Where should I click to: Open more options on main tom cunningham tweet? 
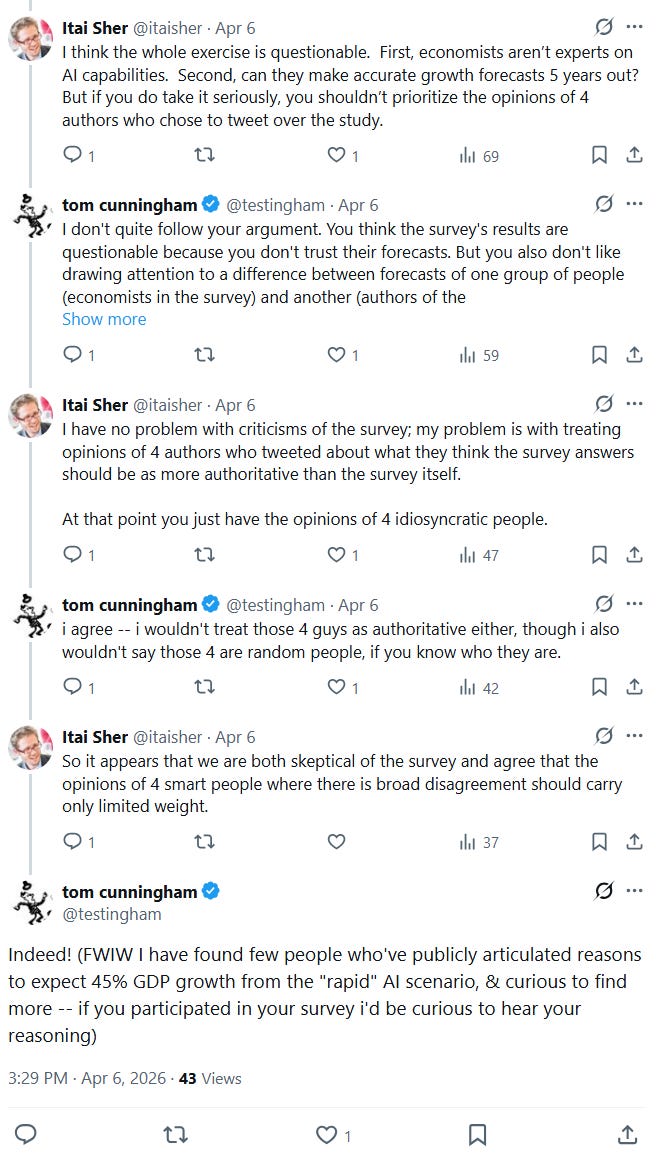(634, 891)
